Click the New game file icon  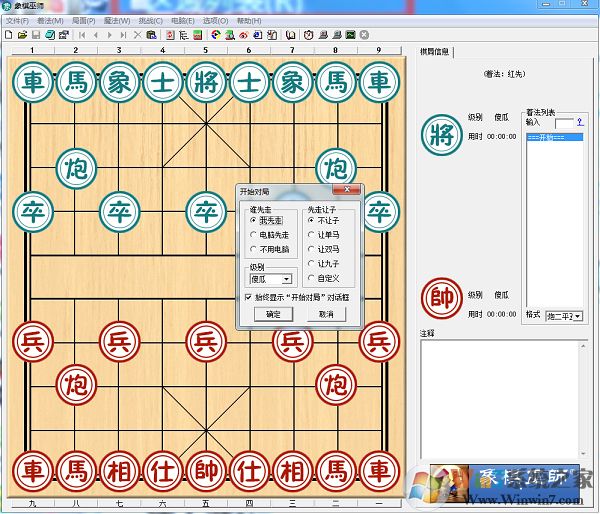pyautogui.click(x=8, y=35)
